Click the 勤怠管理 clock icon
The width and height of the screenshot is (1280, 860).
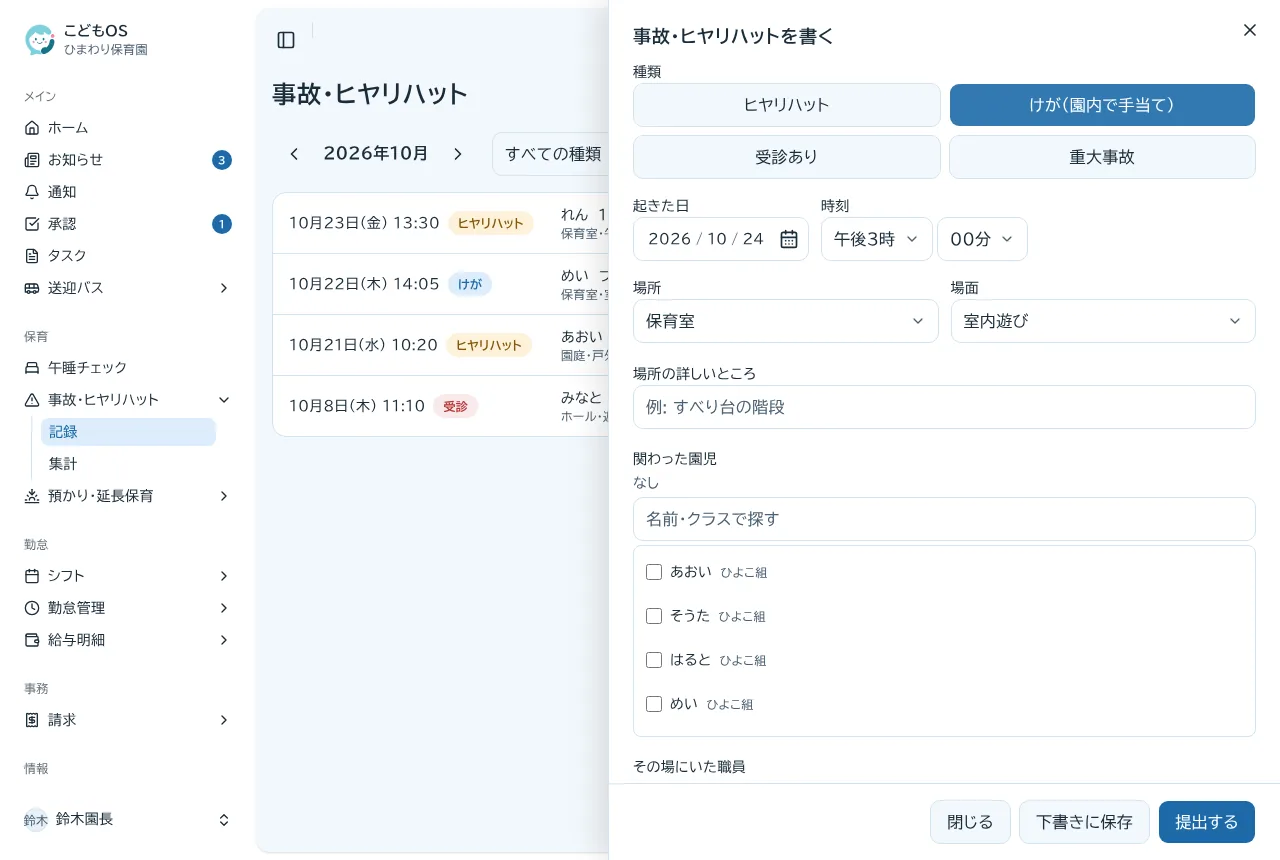click(x=32, y=608)
